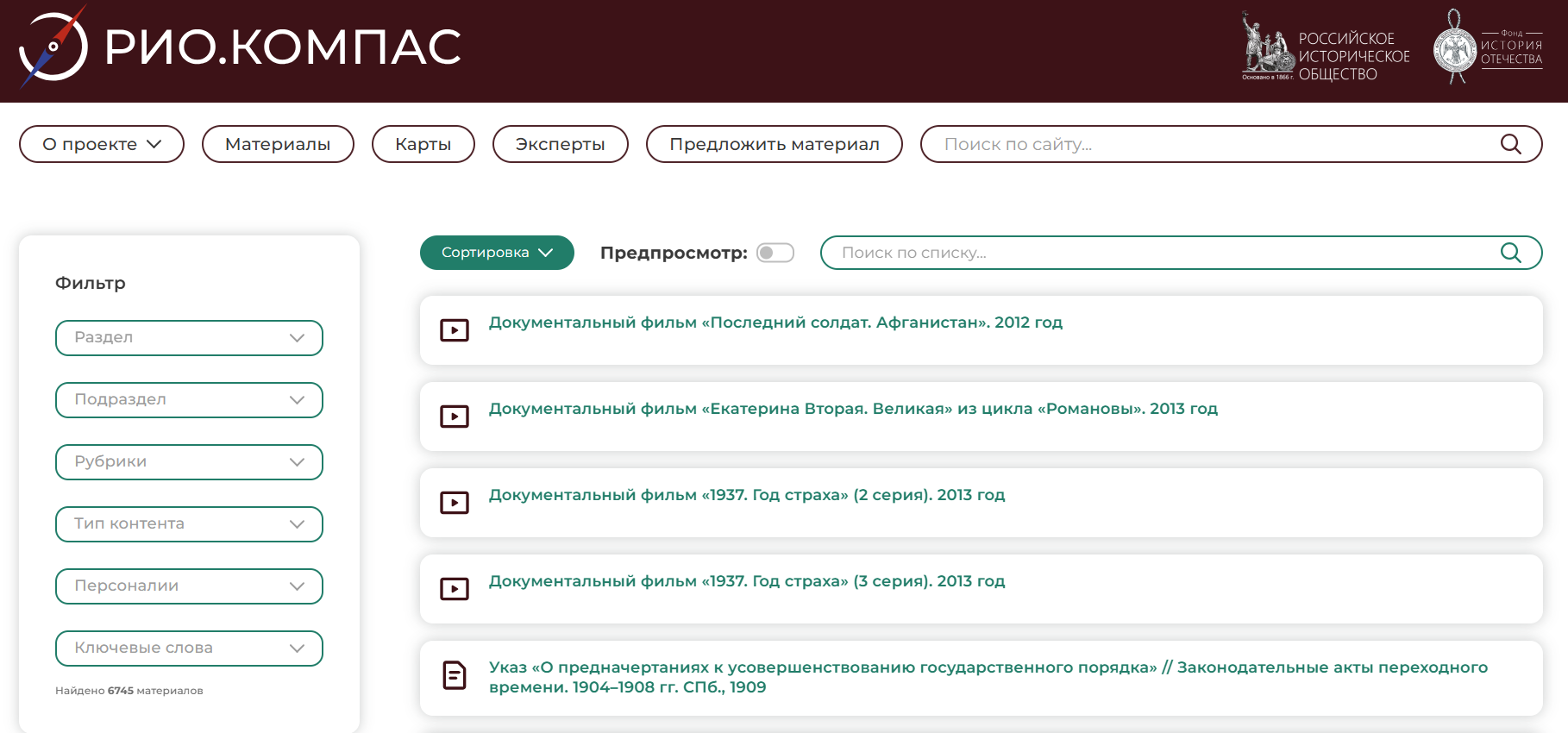Image resolution: width=1568 pixels, height=733 pixels.
Task: Click the Предложить материал button
Action: 774,144
